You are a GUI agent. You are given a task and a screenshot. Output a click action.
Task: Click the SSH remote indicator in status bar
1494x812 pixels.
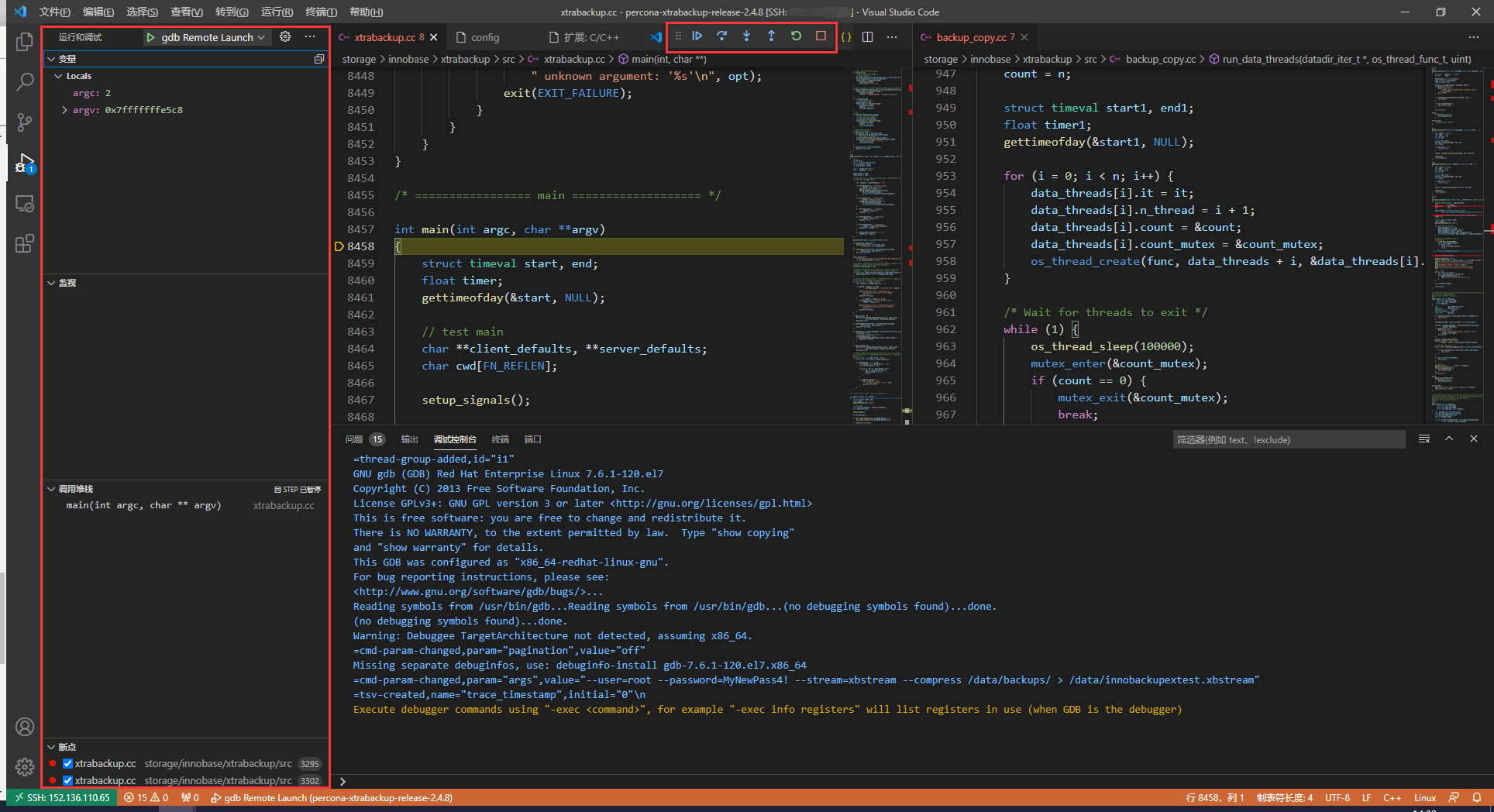[62, 798]
